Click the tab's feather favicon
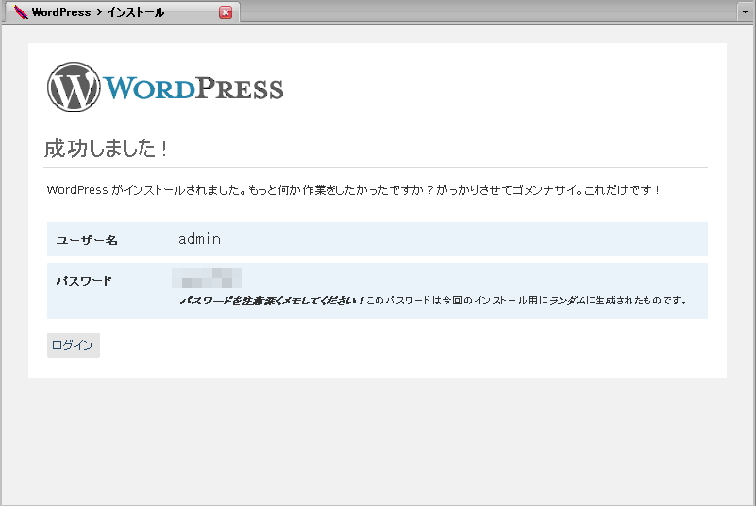756x506 pixels. (20, 12)
